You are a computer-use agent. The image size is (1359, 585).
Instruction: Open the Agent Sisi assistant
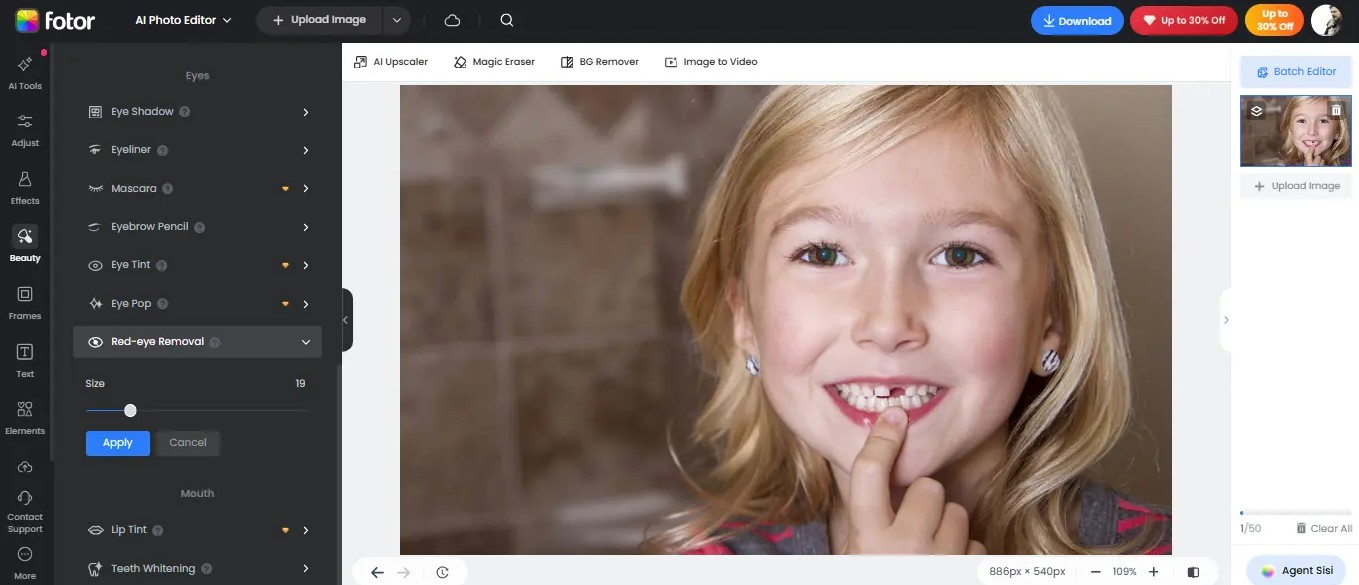(1297, 570)
